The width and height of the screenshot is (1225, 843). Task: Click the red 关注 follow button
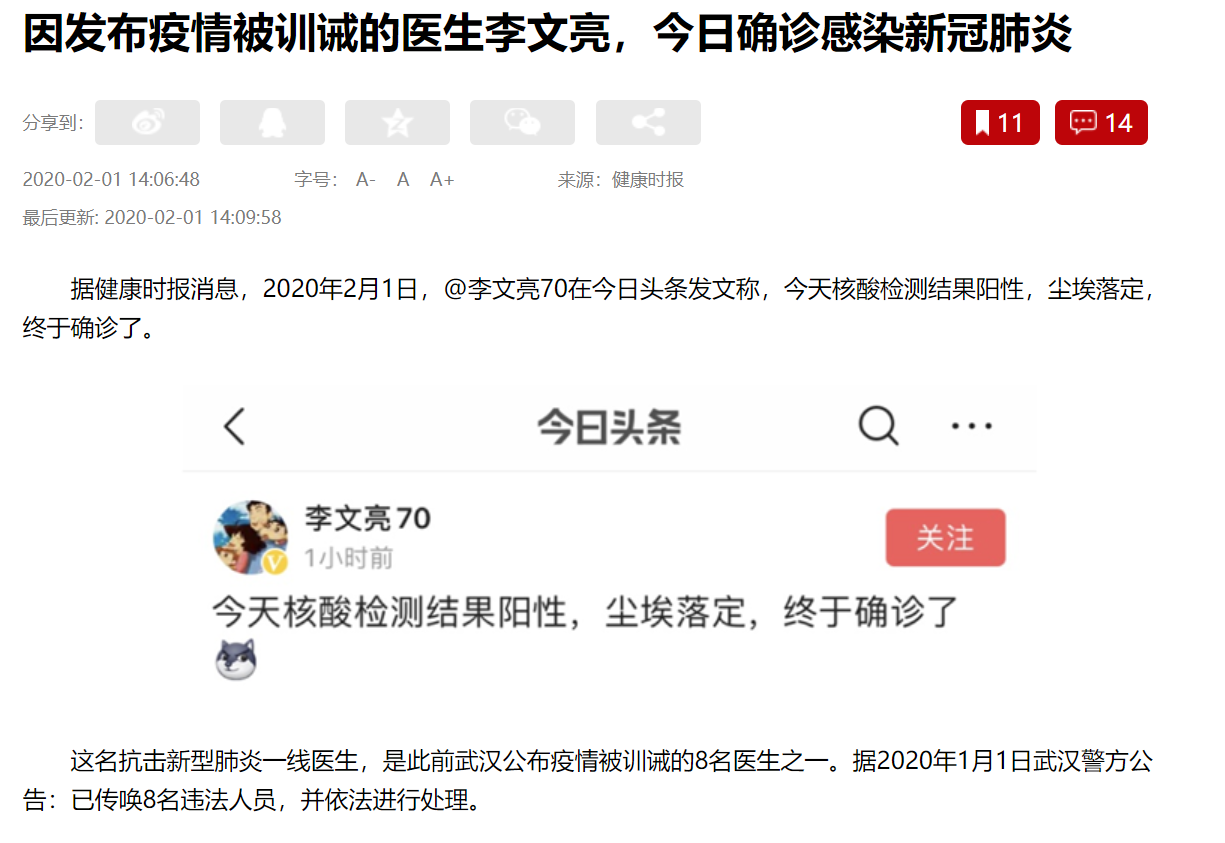point(945,538)
